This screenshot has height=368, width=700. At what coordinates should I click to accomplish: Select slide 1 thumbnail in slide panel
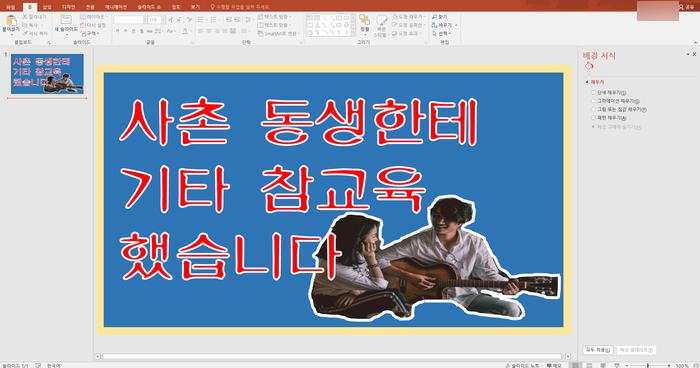click(x=47, y=74)
